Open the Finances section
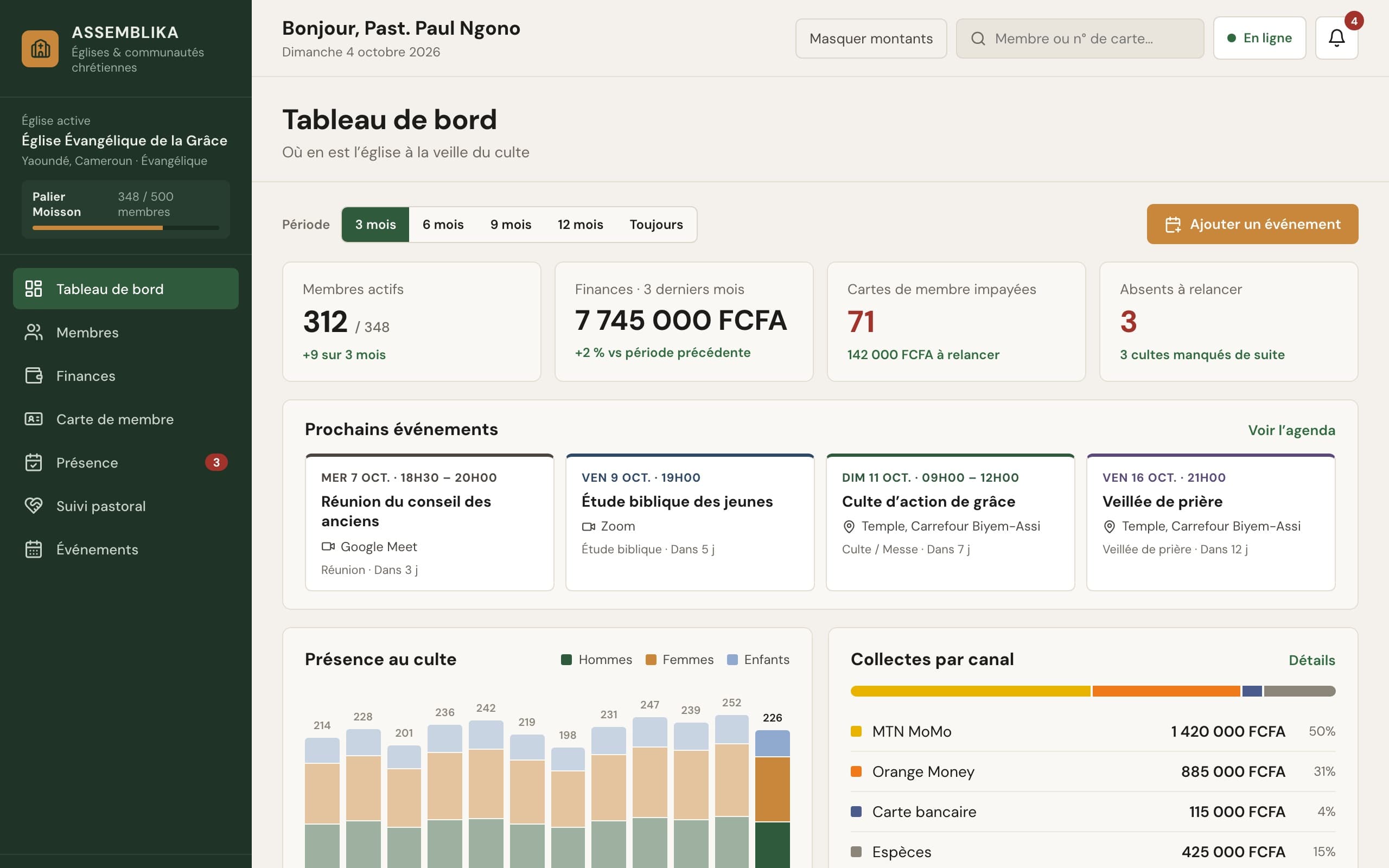This screenshot has width=1389, height=868. pyautogui.click(x=126, y=376)
